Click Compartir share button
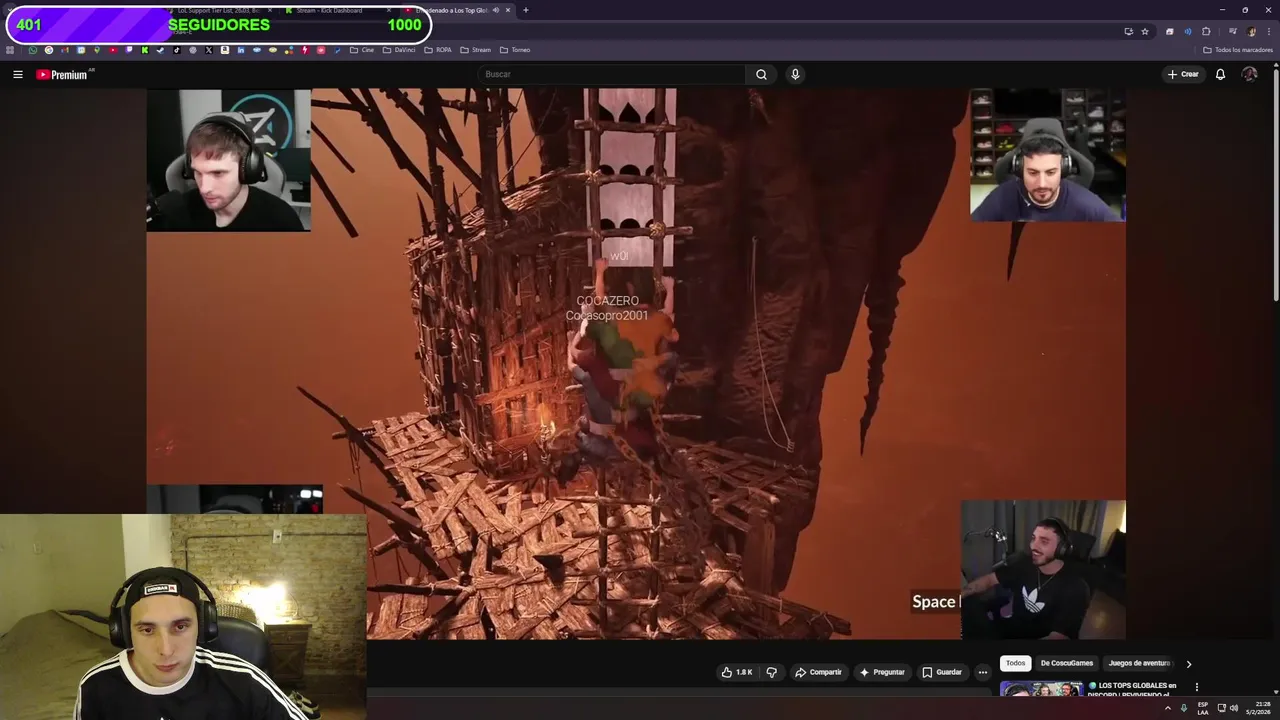Viewport: 1280px width, 720px height. coord(818,672)
